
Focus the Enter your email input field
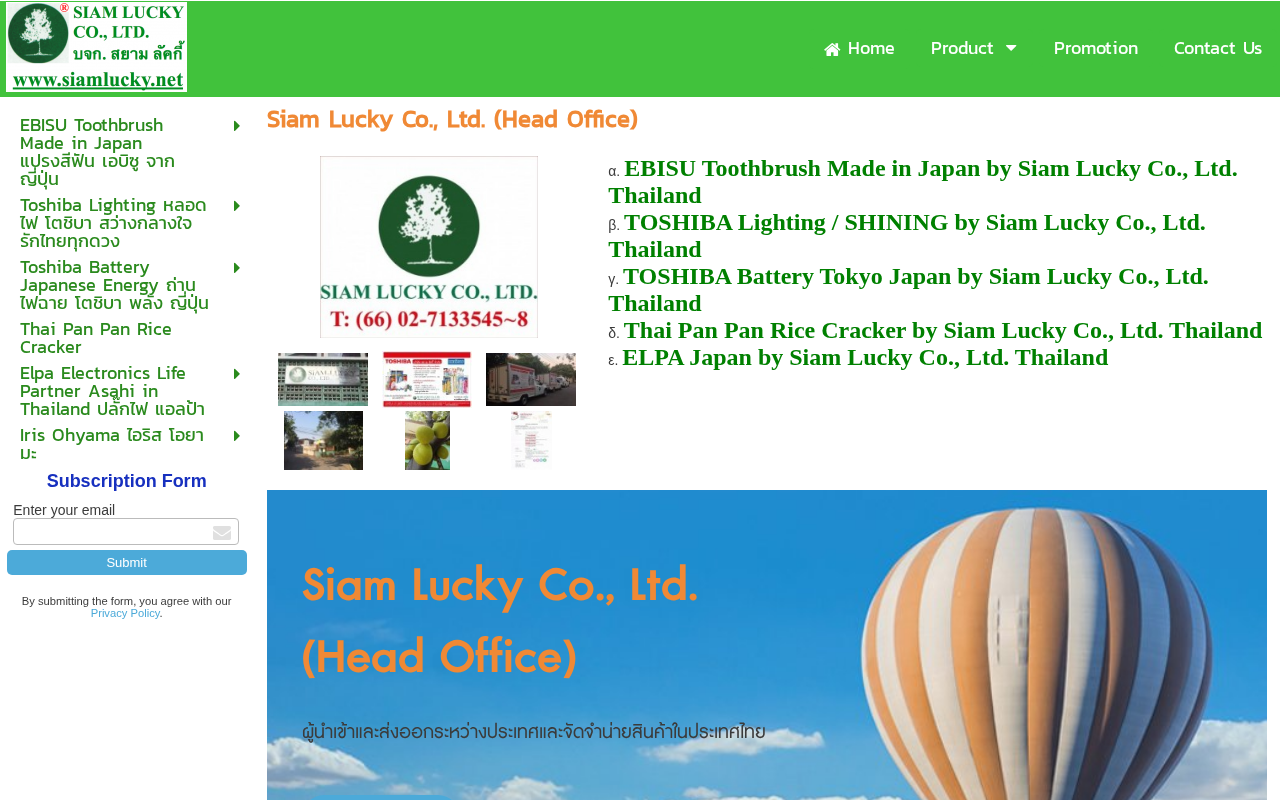[x=126, y=532]
